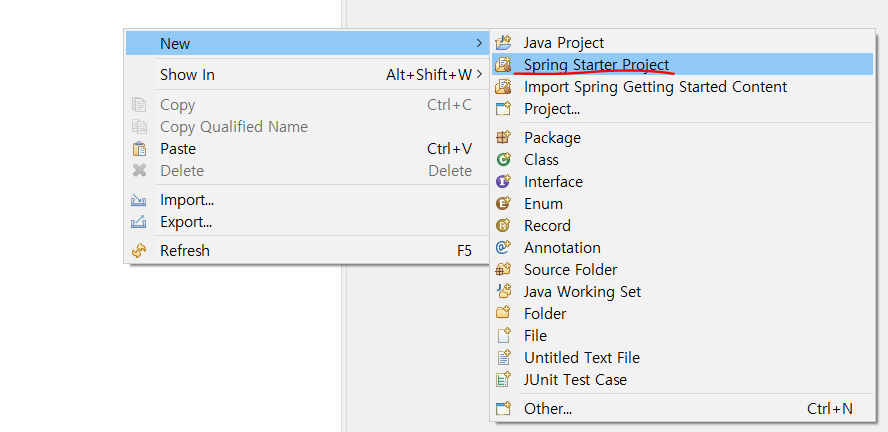Expand the New submenu arrow
888x432 pixels.
(x=480, y=43)
